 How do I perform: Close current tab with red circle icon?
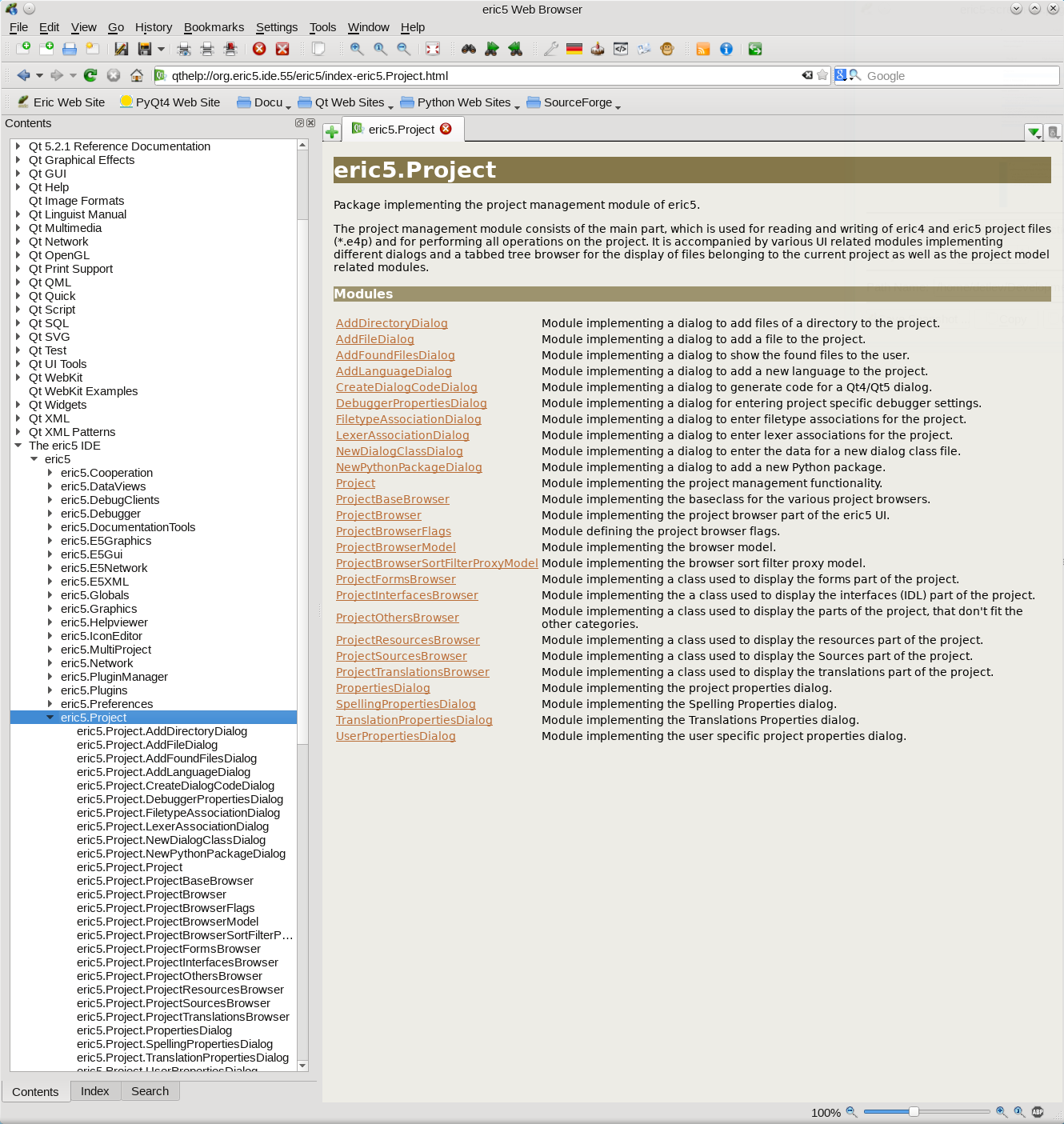pos(259,49)
